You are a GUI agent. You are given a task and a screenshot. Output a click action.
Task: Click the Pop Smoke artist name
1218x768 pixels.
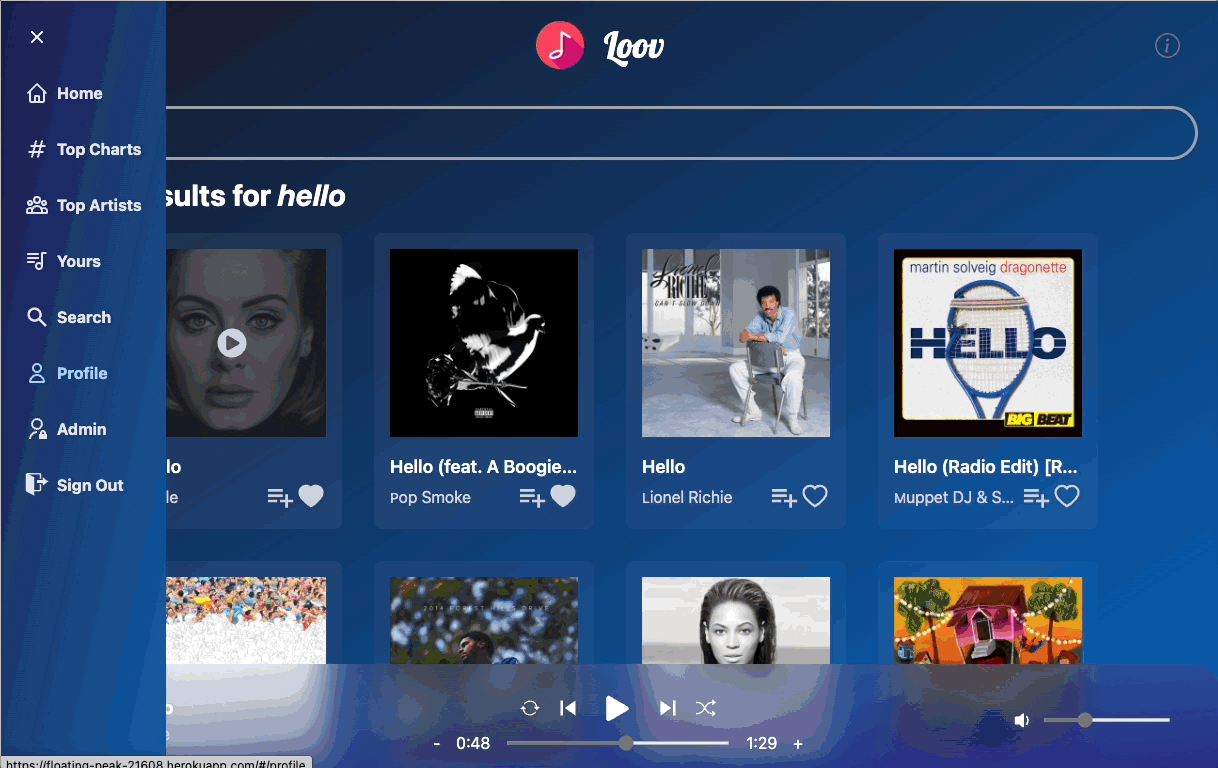(x=430, y=497)
